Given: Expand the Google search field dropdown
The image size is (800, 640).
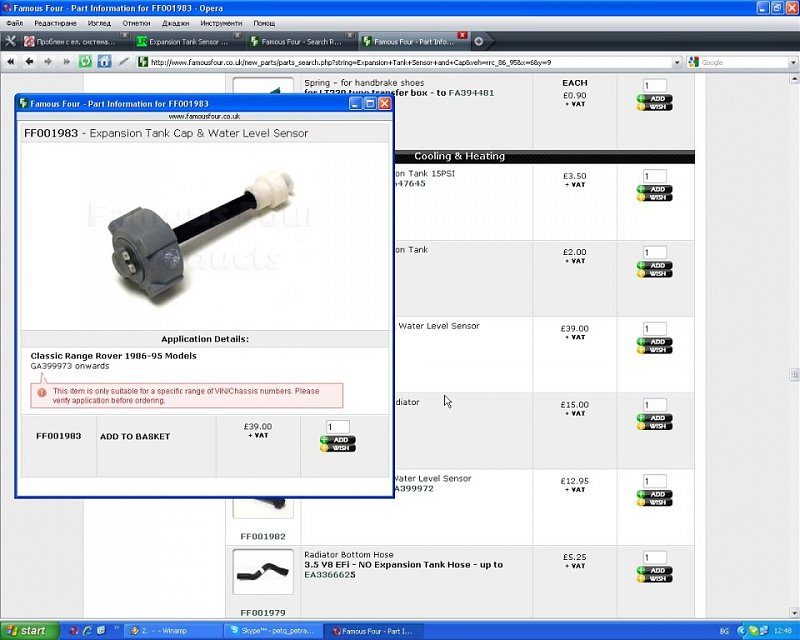Looking at the screenshot, I should tap(793, 62).
